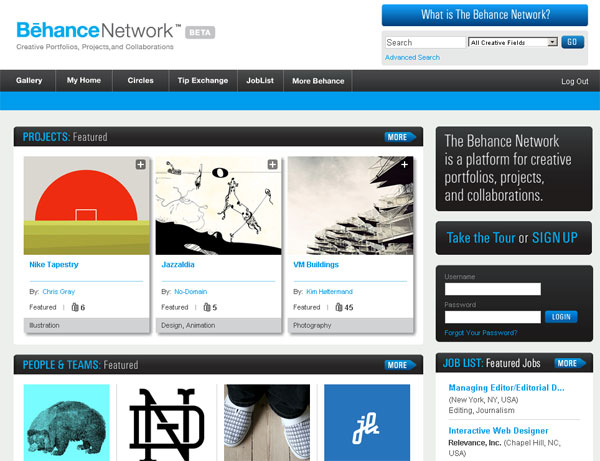Click the appreciation icon beside count 6
Image resolution: width=600 pixels, height=461 pixels.
click(x=75, y=307)
